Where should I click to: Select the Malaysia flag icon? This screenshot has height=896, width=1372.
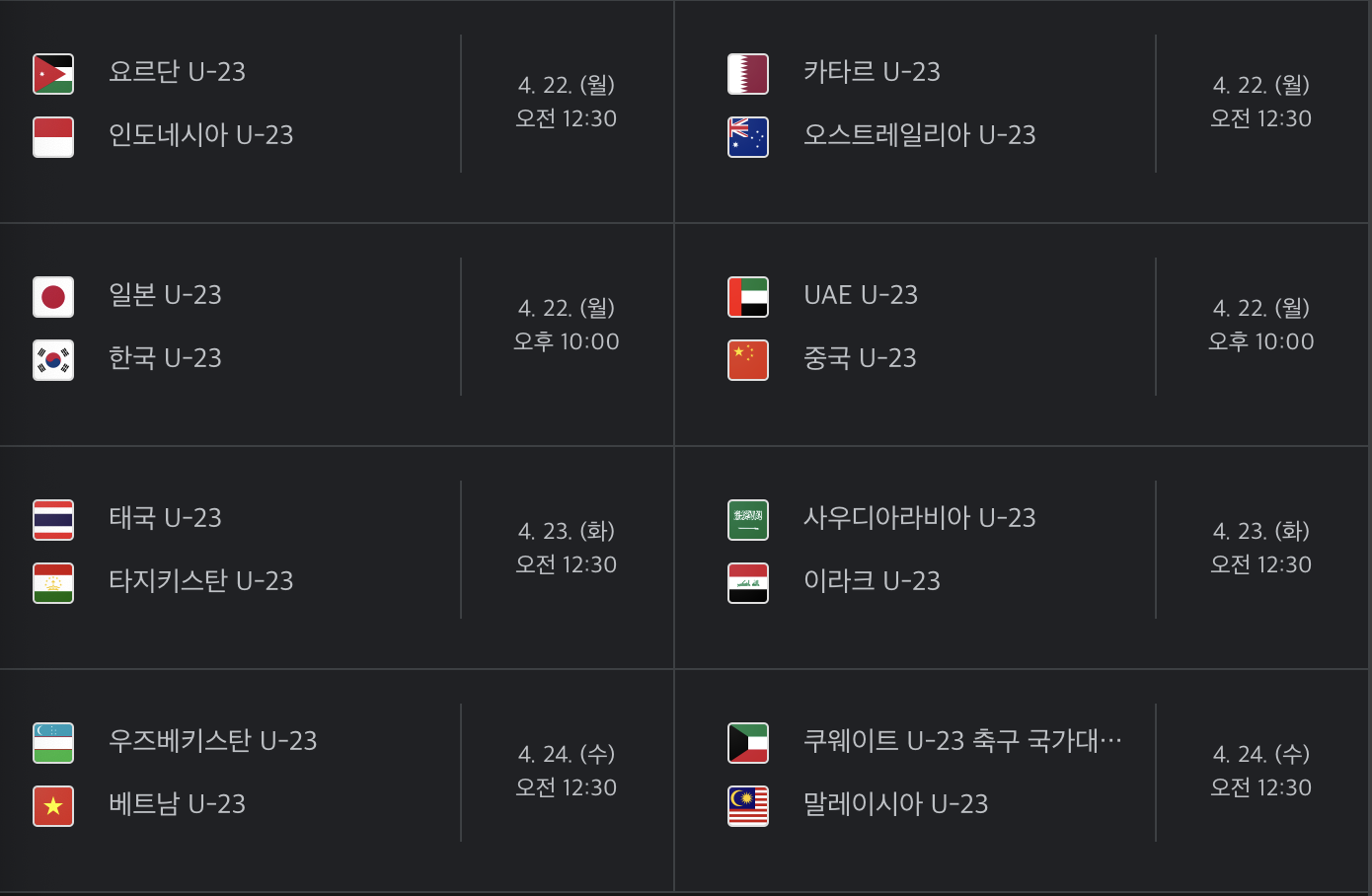click(747, 806)
